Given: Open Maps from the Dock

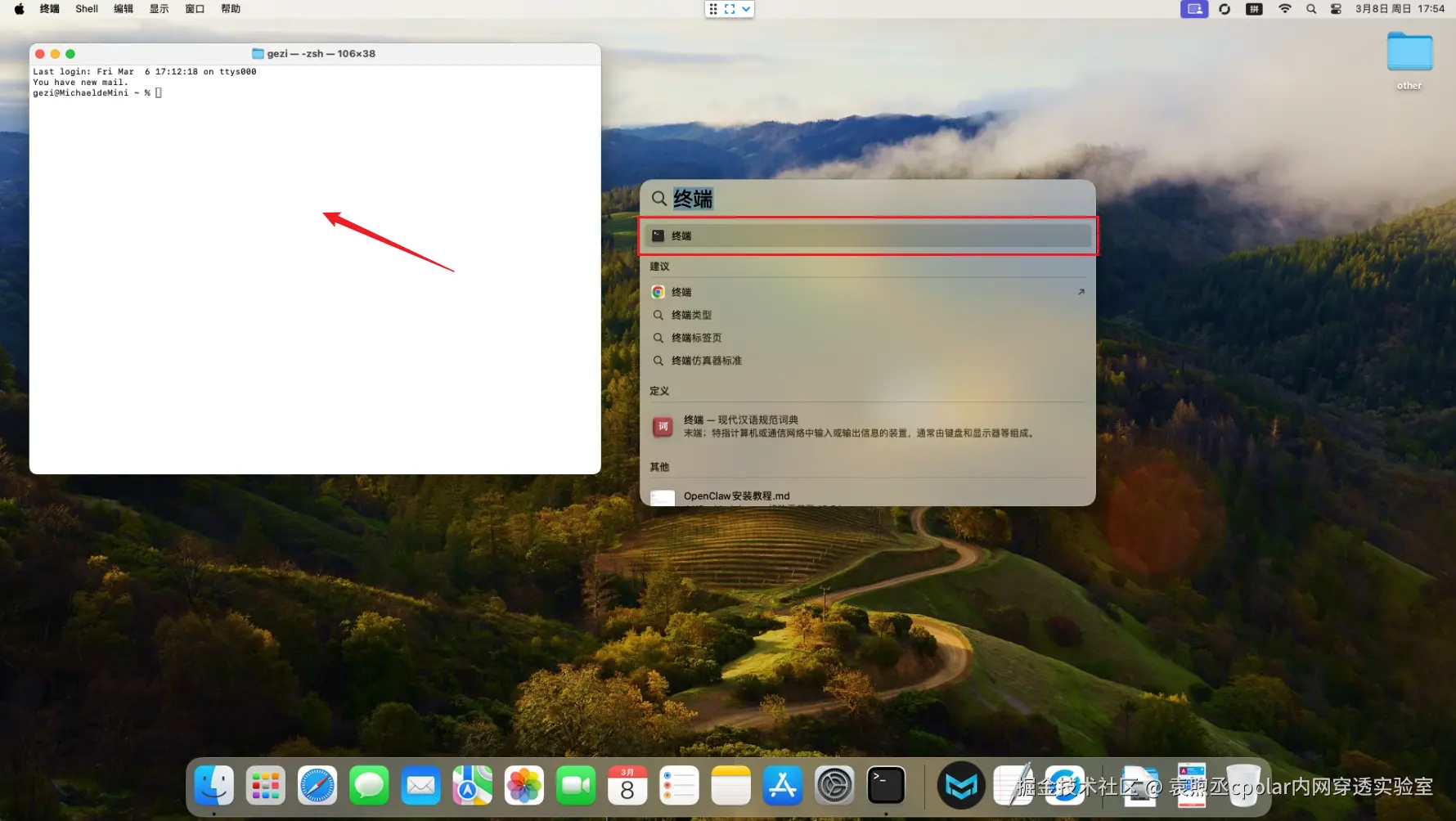Looking at the screenshot, I should (472, 786).
